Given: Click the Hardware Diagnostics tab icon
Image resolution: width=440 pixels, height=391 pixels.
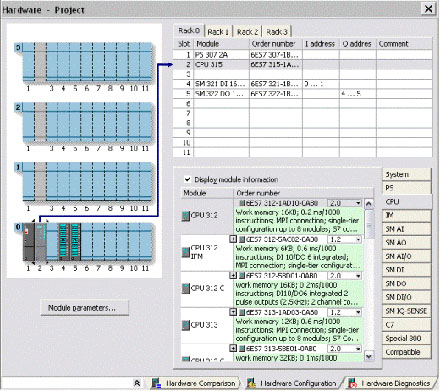Looking at the screenshot, I should (353, 383).
